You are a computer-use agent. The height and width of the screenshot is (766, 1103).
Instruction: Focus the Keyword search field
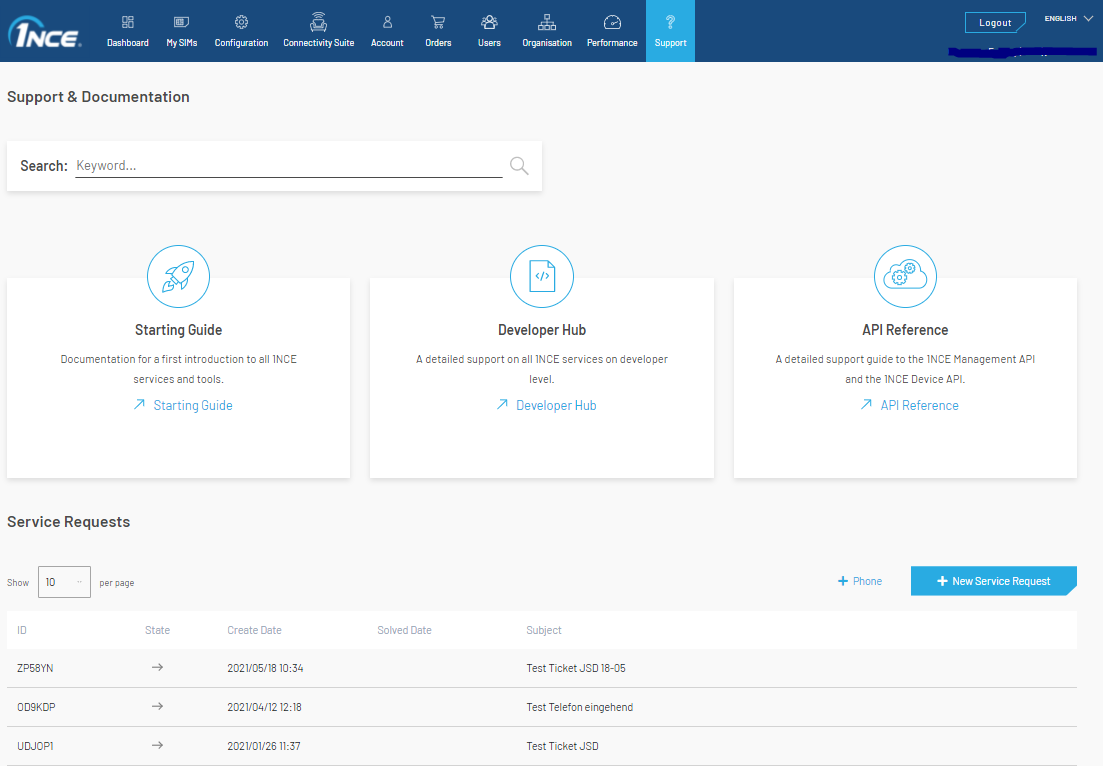(288, 166)
